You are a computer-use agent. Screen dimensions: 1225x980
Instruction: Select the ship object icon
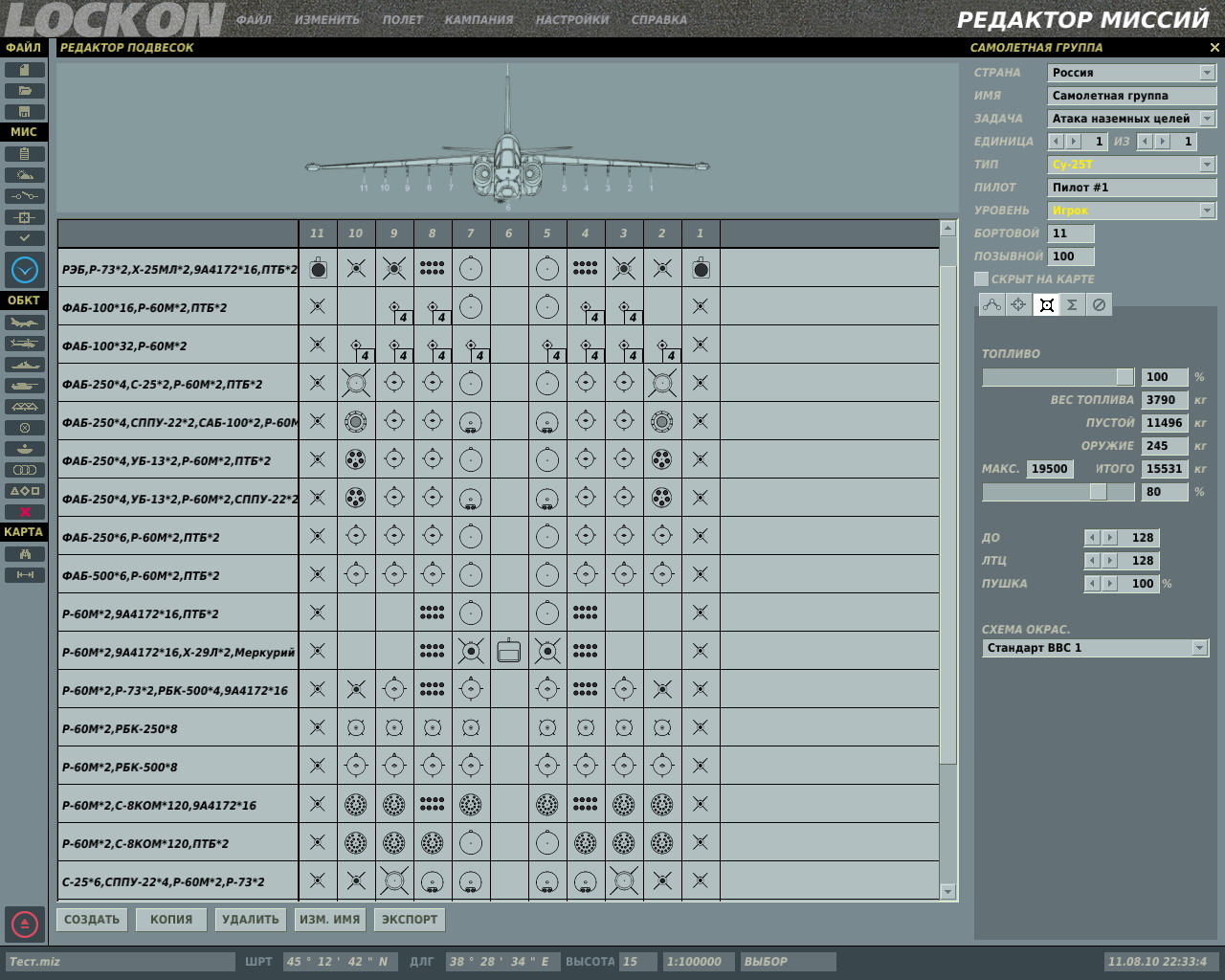pyautogui.click(x=25, y=365)
